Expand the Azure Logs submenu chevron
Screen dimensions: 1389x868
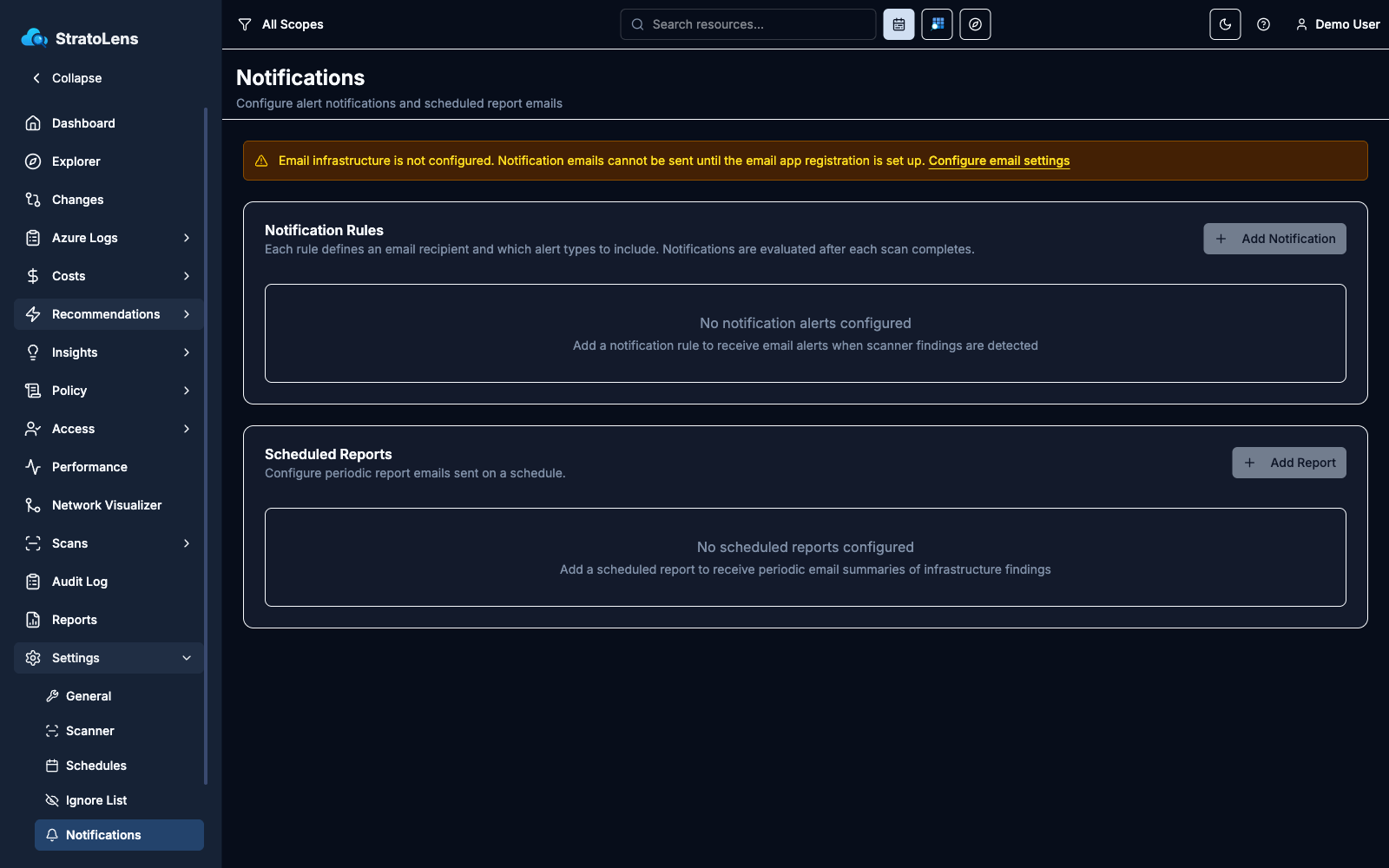click(x=187, y=238)
